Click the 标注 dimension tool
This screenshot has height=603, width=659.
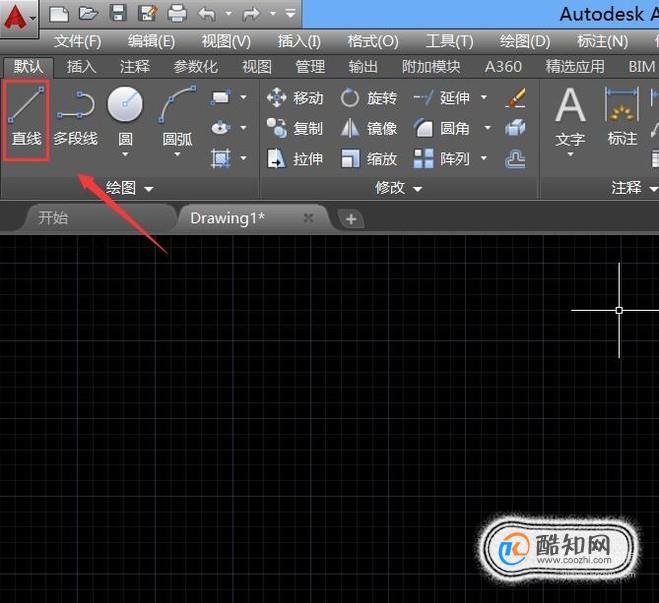622,117
